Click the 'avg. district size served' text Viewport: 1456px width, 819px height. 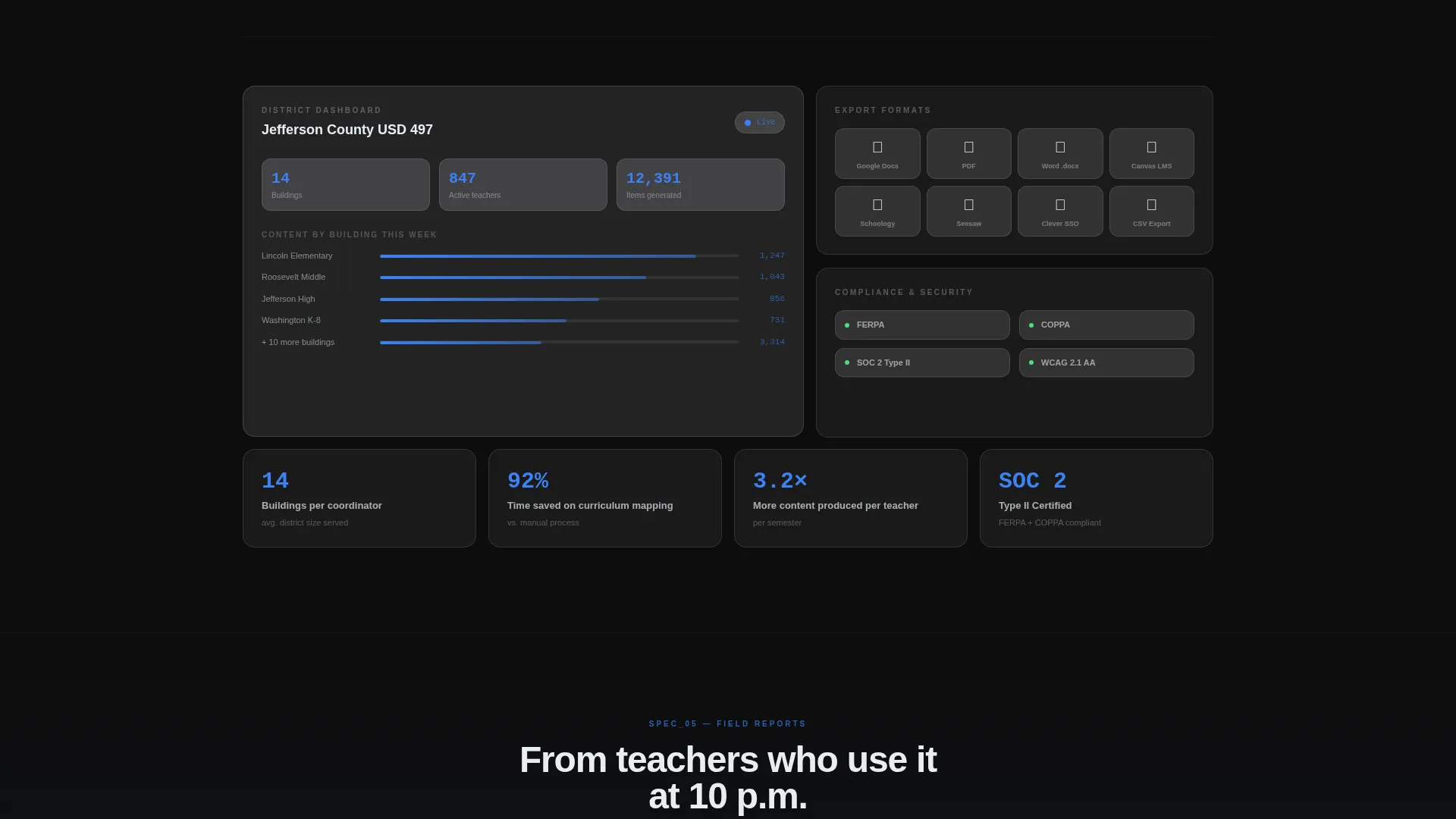coord(305,522)
